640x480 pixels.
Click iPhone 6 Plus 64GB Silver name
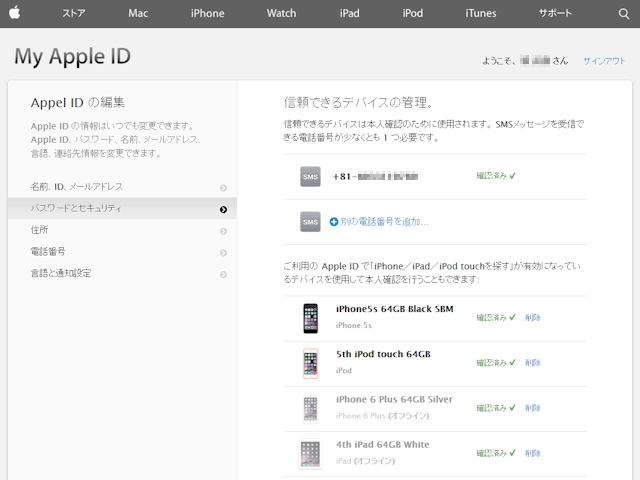tap(394, 400)
